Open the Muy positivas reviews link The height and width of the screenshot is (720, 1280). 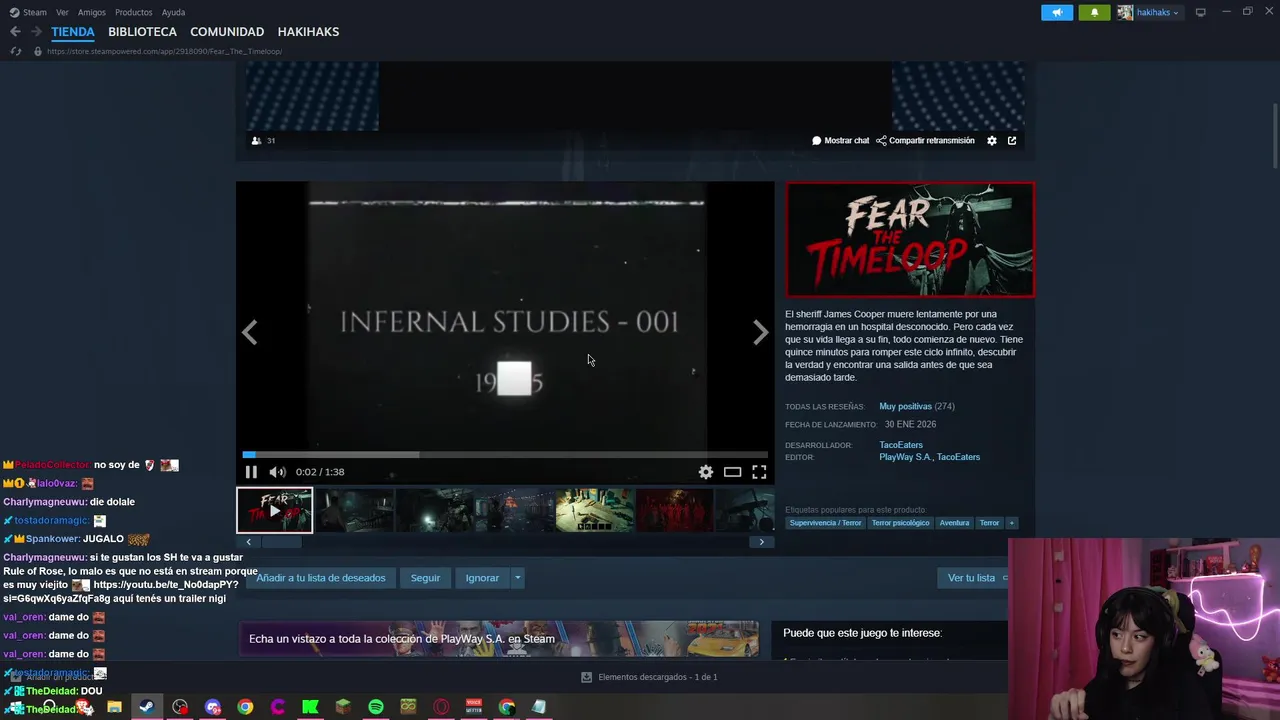click(905, 407)
